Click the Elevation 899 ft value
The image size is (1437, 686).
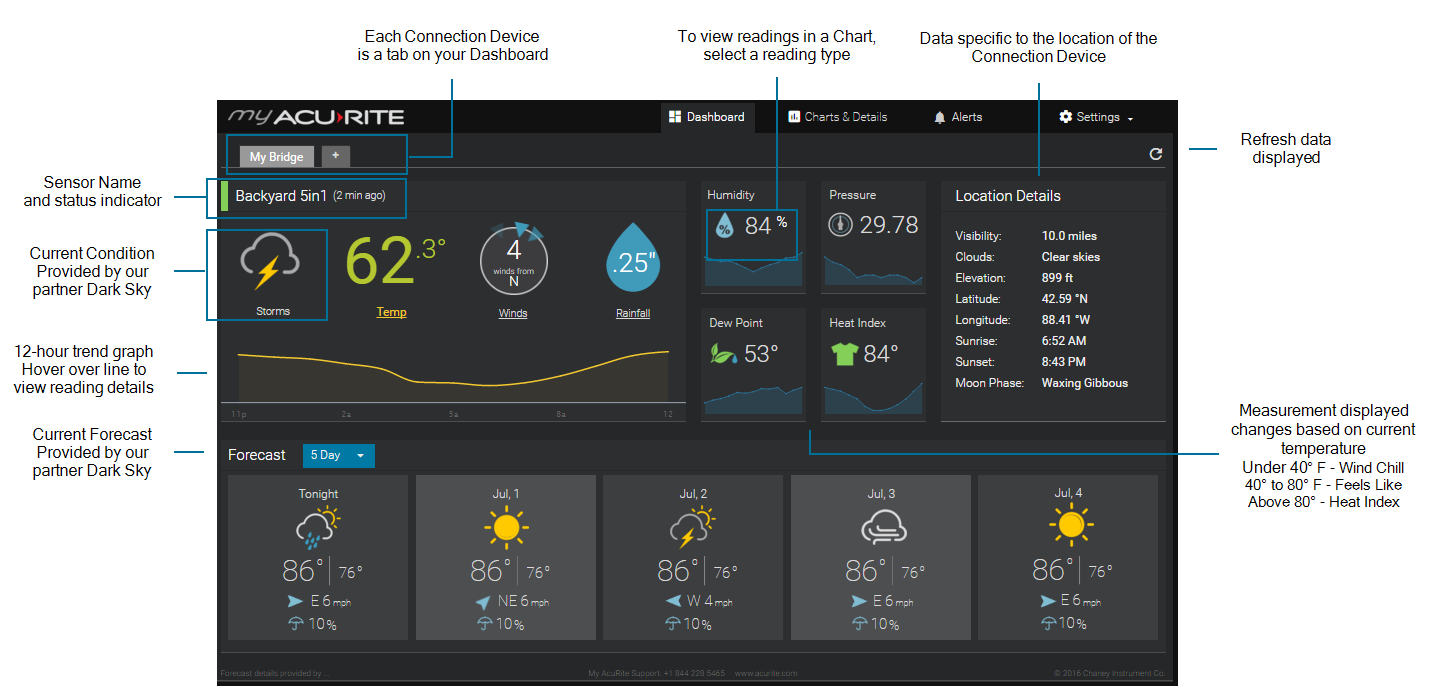point(1058,278)
